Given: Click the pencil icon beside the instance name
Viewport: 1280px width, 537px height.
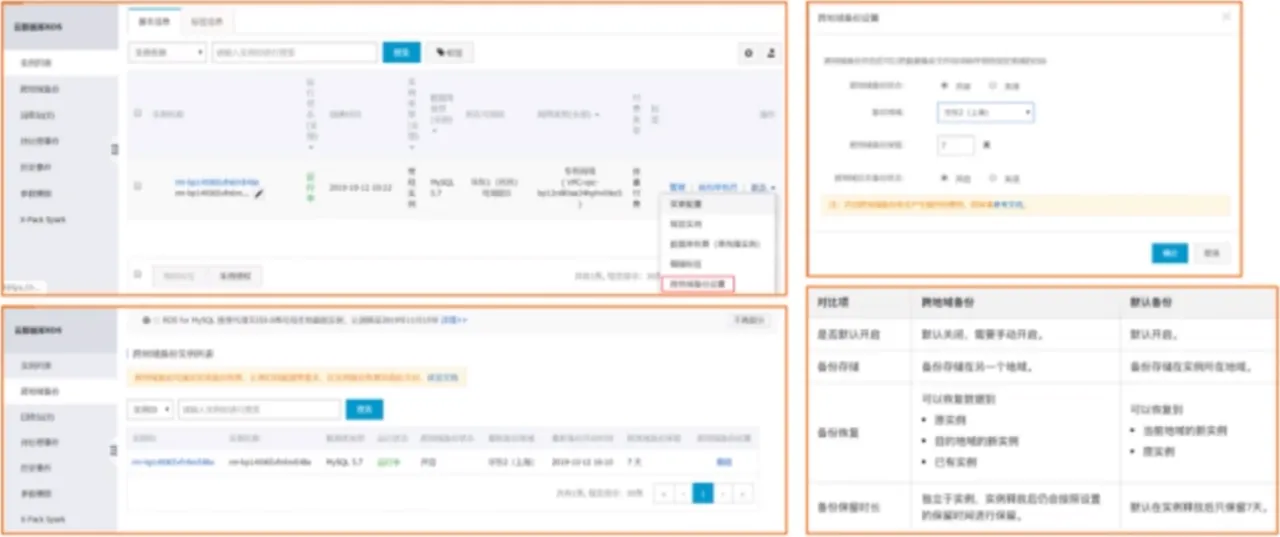Looking at the screenshot, I should 259,193.
